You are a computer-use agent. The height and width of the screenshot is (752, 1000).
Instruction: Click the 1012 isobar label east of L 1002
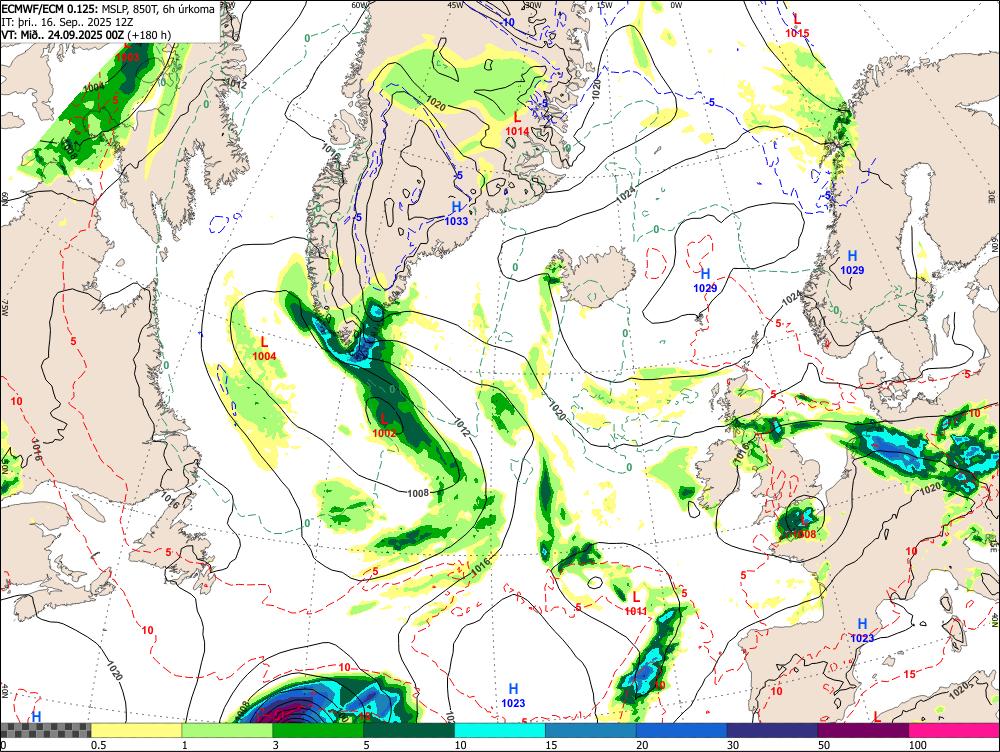coord(461,427)
